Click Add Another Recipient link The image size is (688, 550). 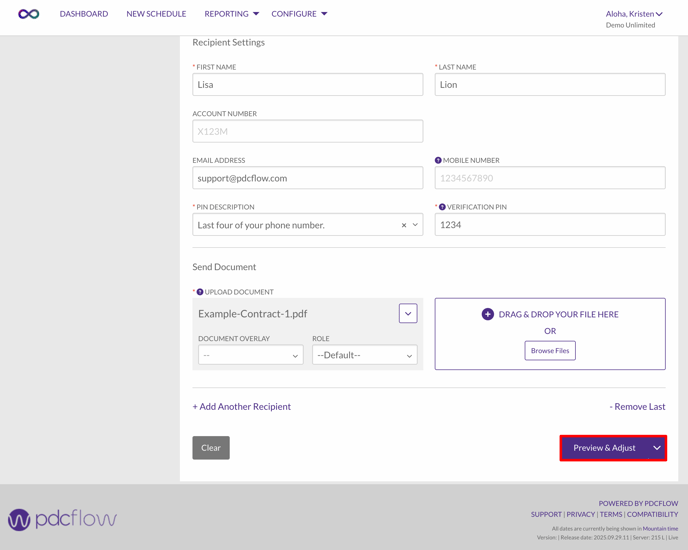[242, 407]
